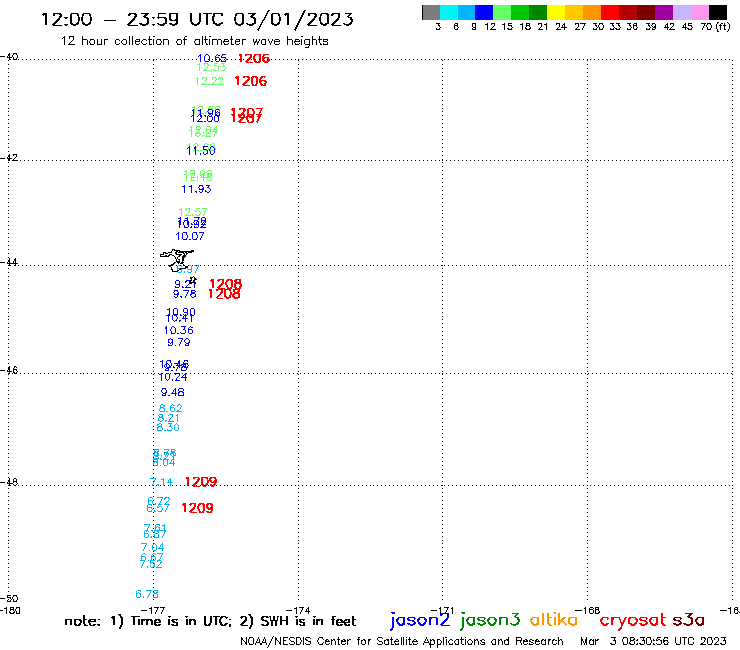The image size is (740, 650).
Task: Click the southernmost wave height value 6.78
Action: coord(147,594)
